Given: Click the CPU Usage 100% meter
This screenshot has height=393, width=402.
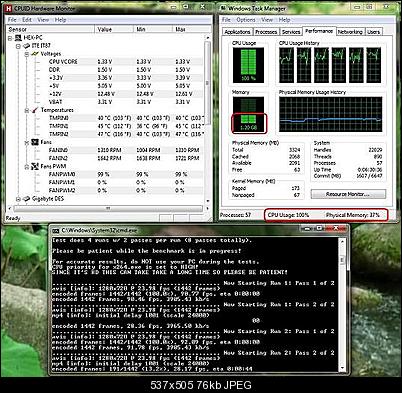Looking at the screenshot, I should (248, 65).
